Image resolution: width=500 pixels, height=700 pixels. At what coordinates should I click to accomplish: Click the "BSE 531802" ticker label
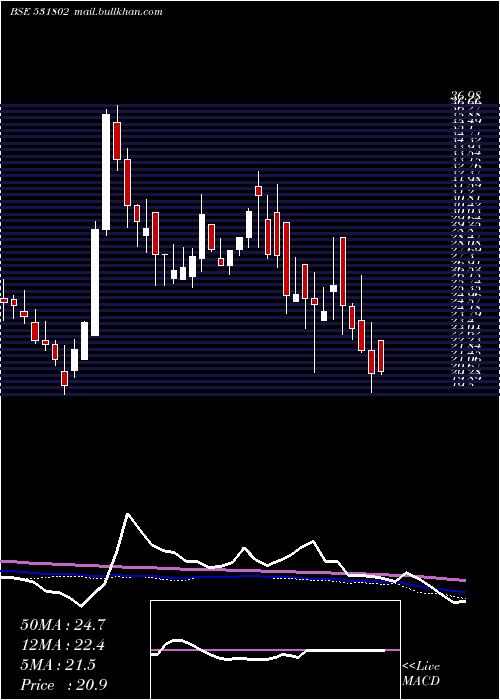click(39, 12)
